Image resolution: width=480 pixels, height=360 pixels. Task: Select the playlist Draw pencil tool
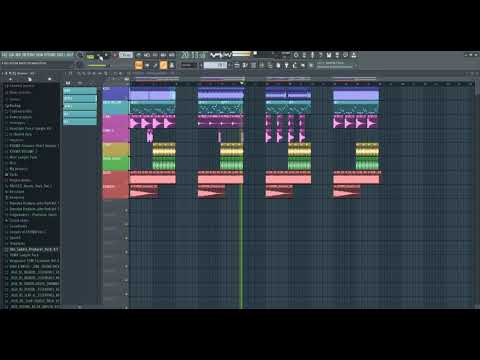(78, 73)
